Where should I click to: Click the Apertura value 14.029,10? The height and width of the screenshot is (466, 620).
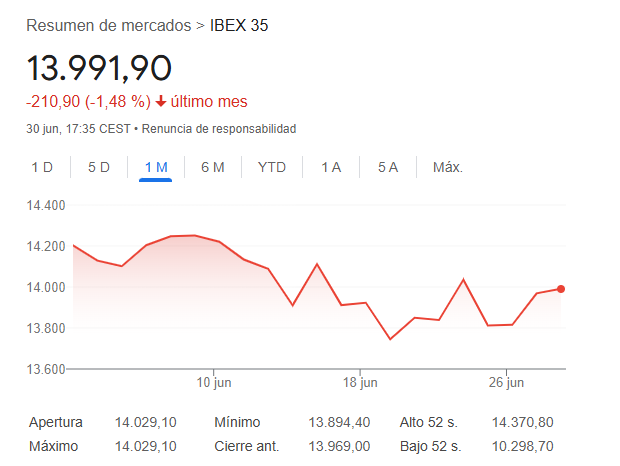point(146,422)
